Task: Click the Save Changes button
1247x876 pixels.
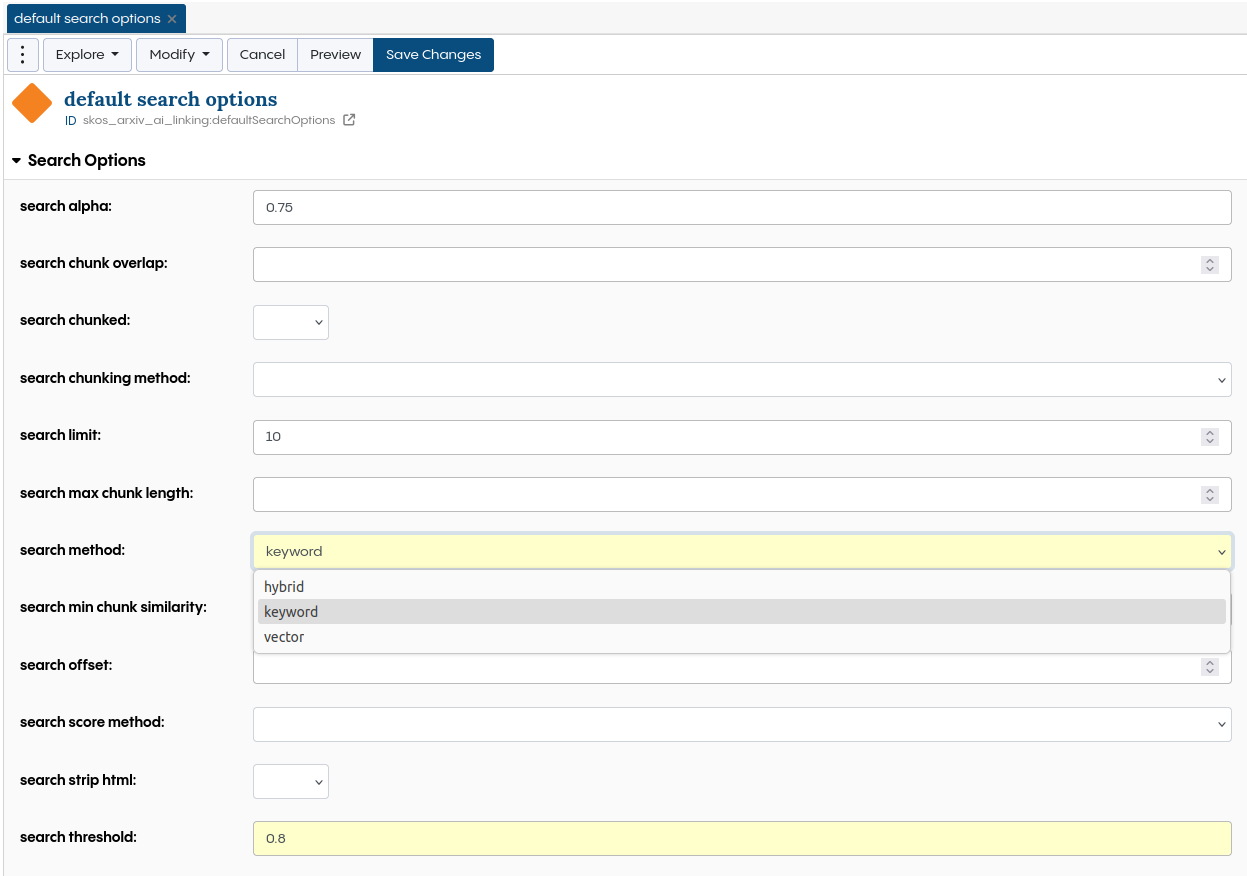Action: point(433,55)
